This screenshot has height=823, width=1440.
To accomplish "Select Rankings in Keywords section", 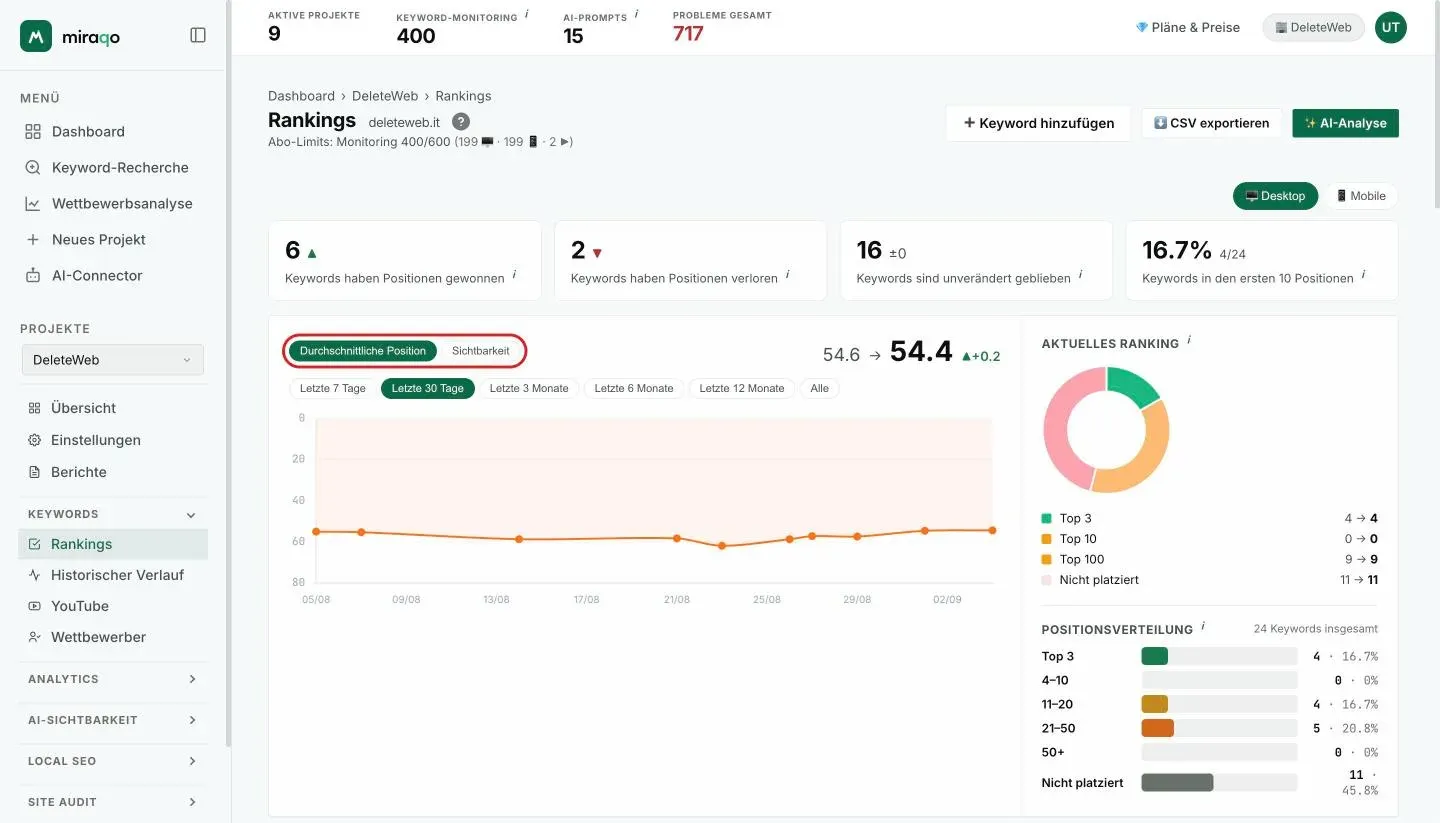I will coord(113,544).
